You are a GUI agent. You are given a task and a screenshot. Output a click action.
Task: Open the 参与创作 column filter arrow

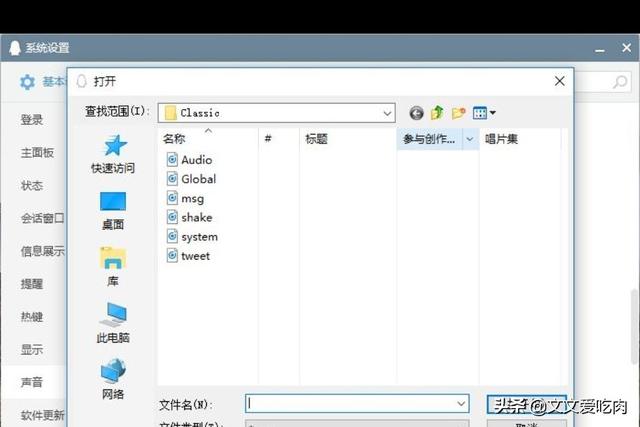coord(470,139)
